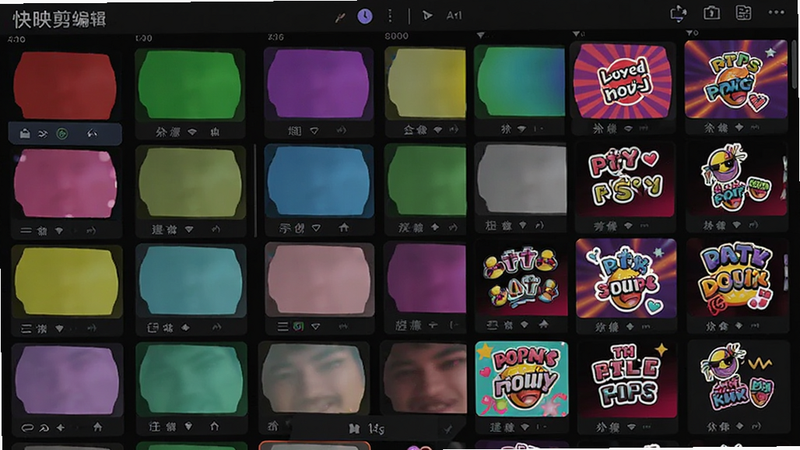Click the diamond icon under the pink frame
800x450 pixels.
(59, 231)
